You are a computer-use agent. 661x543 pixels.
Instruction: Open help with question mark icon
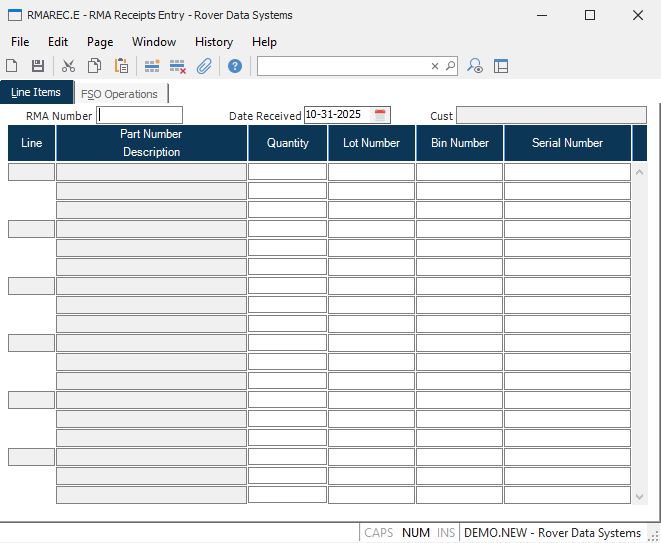pyautogui.click(x=235, y=66)
